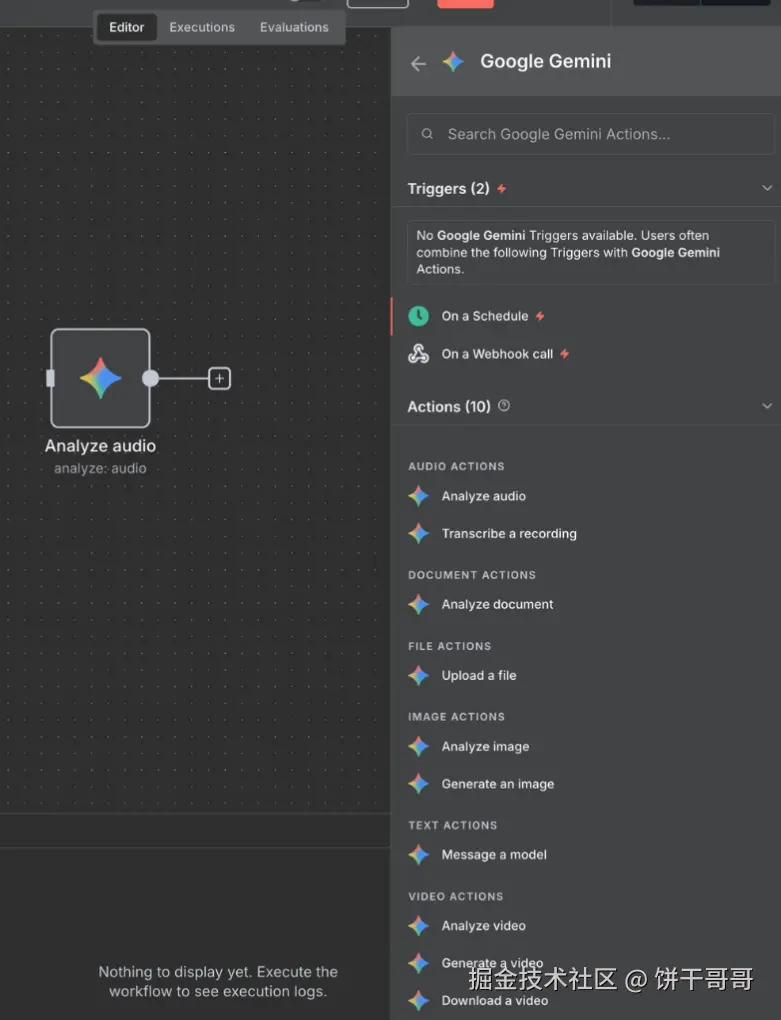Click the Gemini icon for Generate an image
The height and width of the screenshot is (1020, 781).
click(418, 784)
